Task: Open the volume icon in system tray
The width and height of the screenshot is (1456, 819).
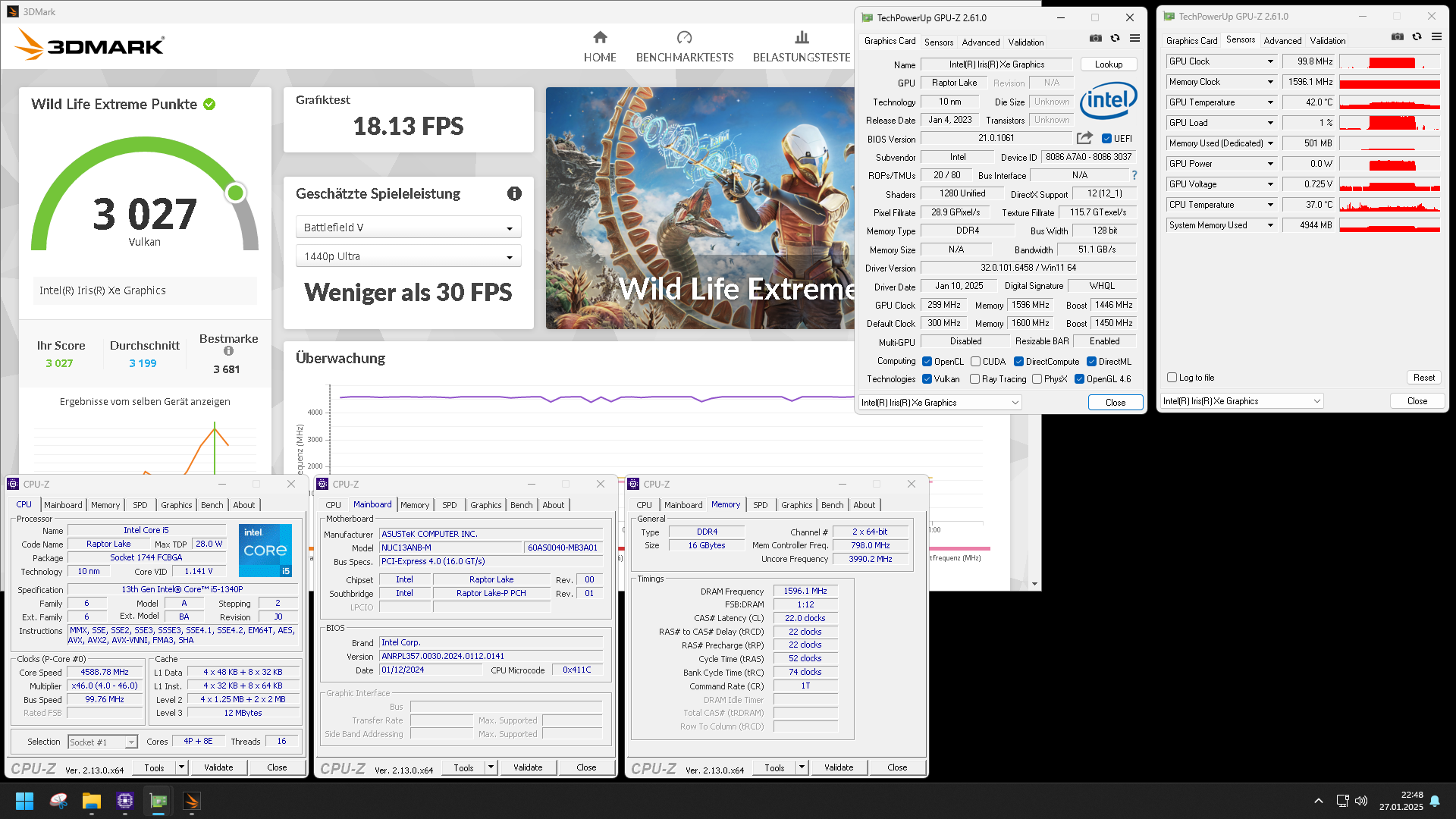Action: click(x=1361, y=801)
